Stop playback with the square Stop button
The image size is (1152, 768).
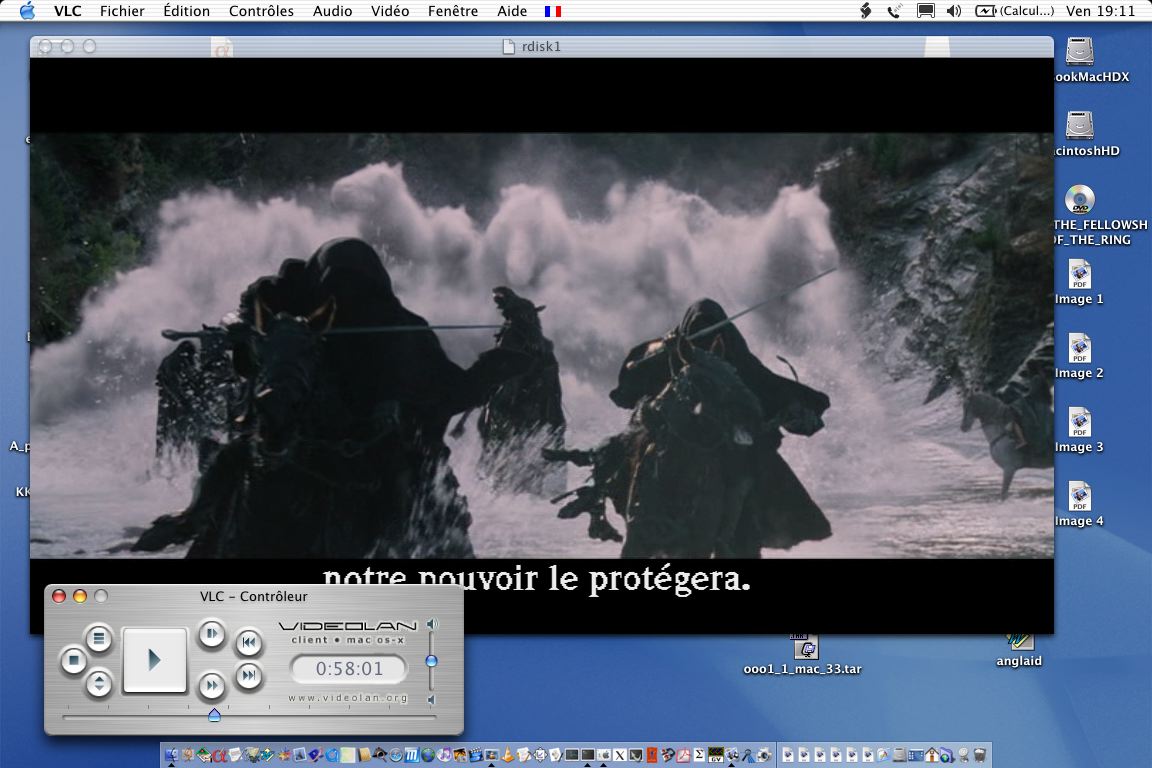[73, 660]
